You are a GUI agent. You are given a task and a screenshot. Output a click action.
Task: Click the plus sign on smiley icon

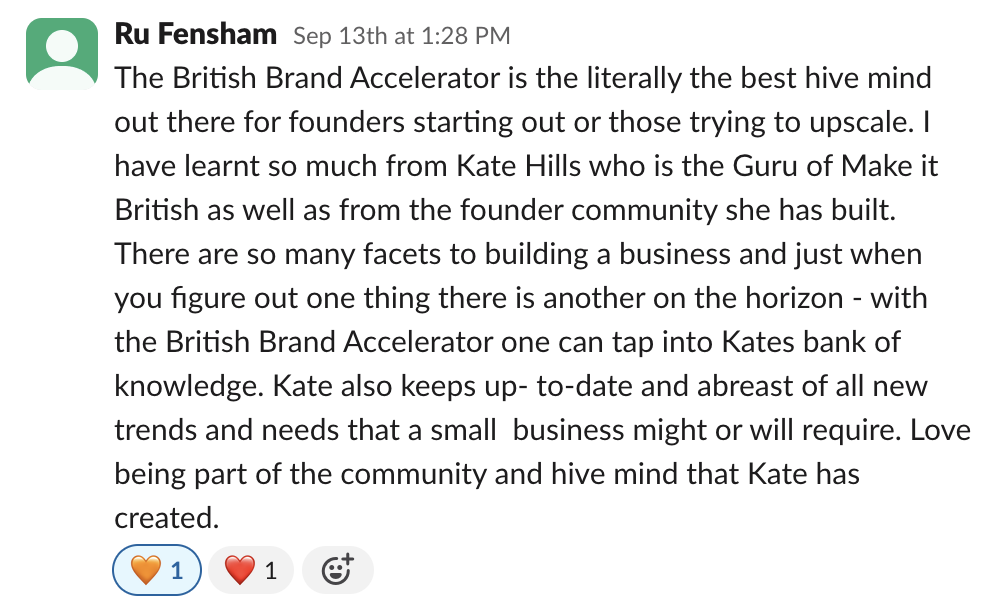348,560
